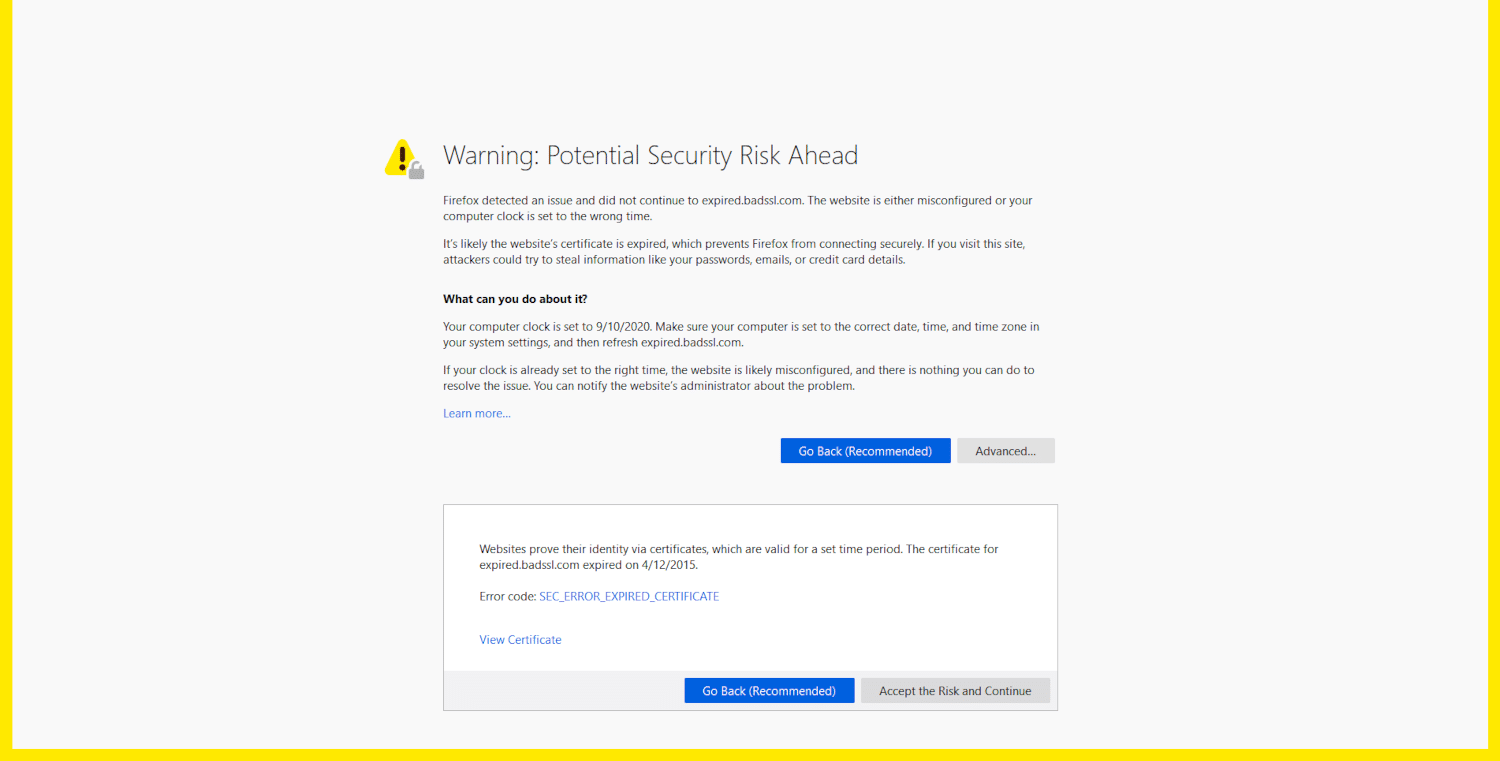This screenshot has width=1500, height=761.
Task: Open the "Learn more..." link
Action: [476, 413]
